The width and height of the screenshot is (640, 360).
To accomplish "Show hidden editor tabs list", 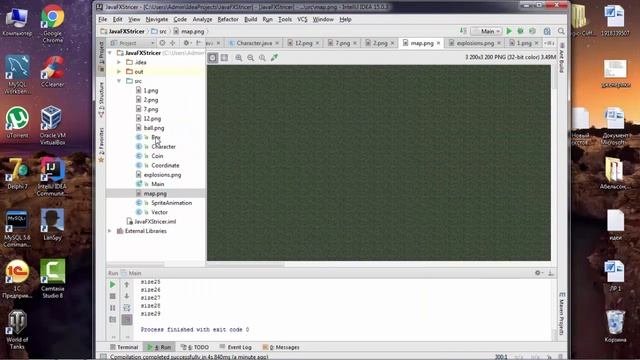I will point(549,43).
